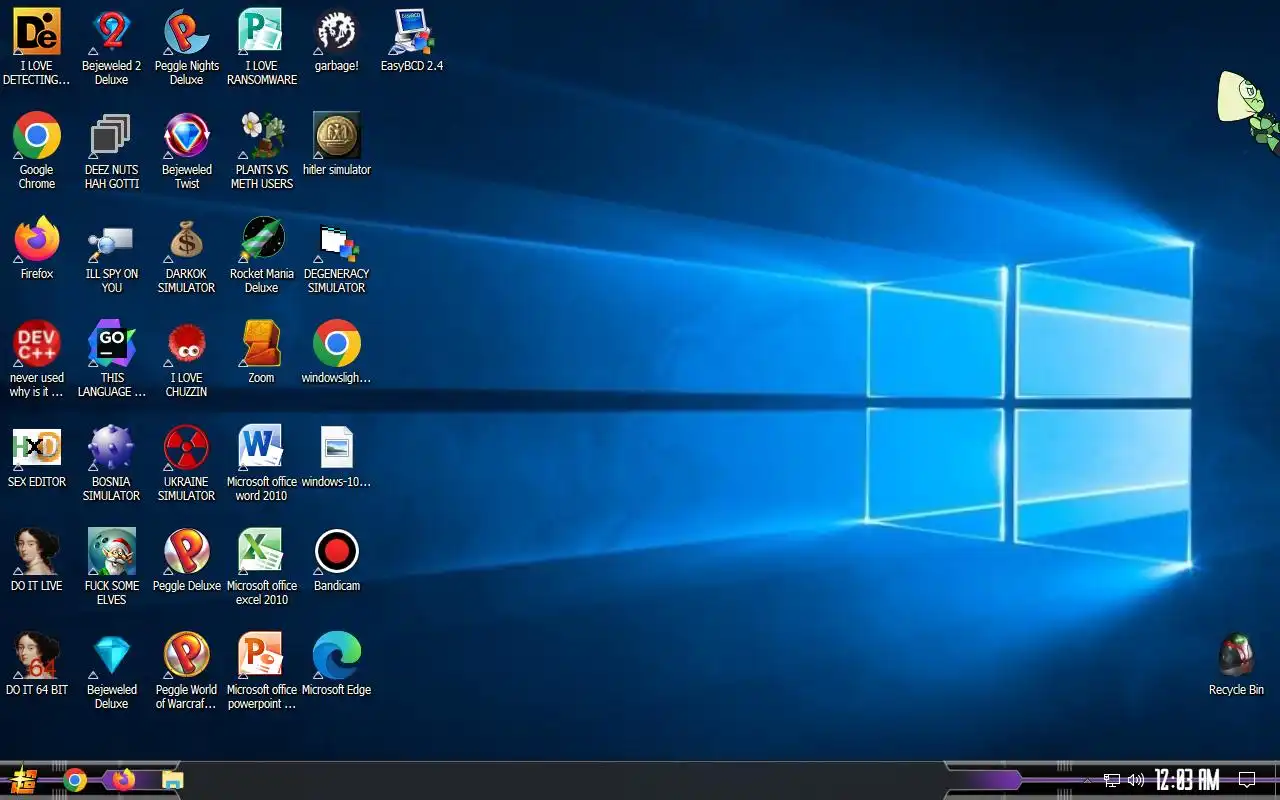Screen dimensions: 1280x800
Task: Click the 12:03 AM taskbar clock
Action: (x=1187, y=780)
